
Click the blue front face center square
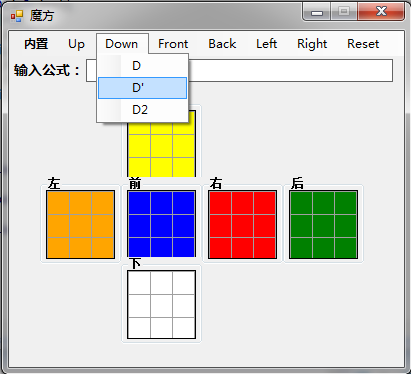click(161, 226)
